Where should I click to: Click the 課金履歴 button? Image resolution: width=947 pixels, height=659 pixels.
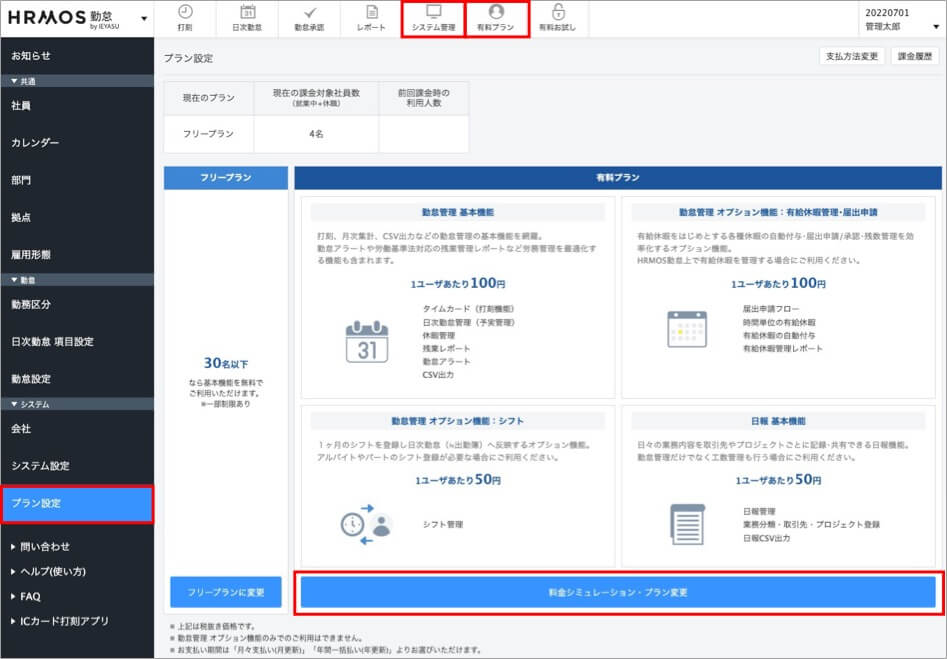pyautogui.click(x=915, y=57)
